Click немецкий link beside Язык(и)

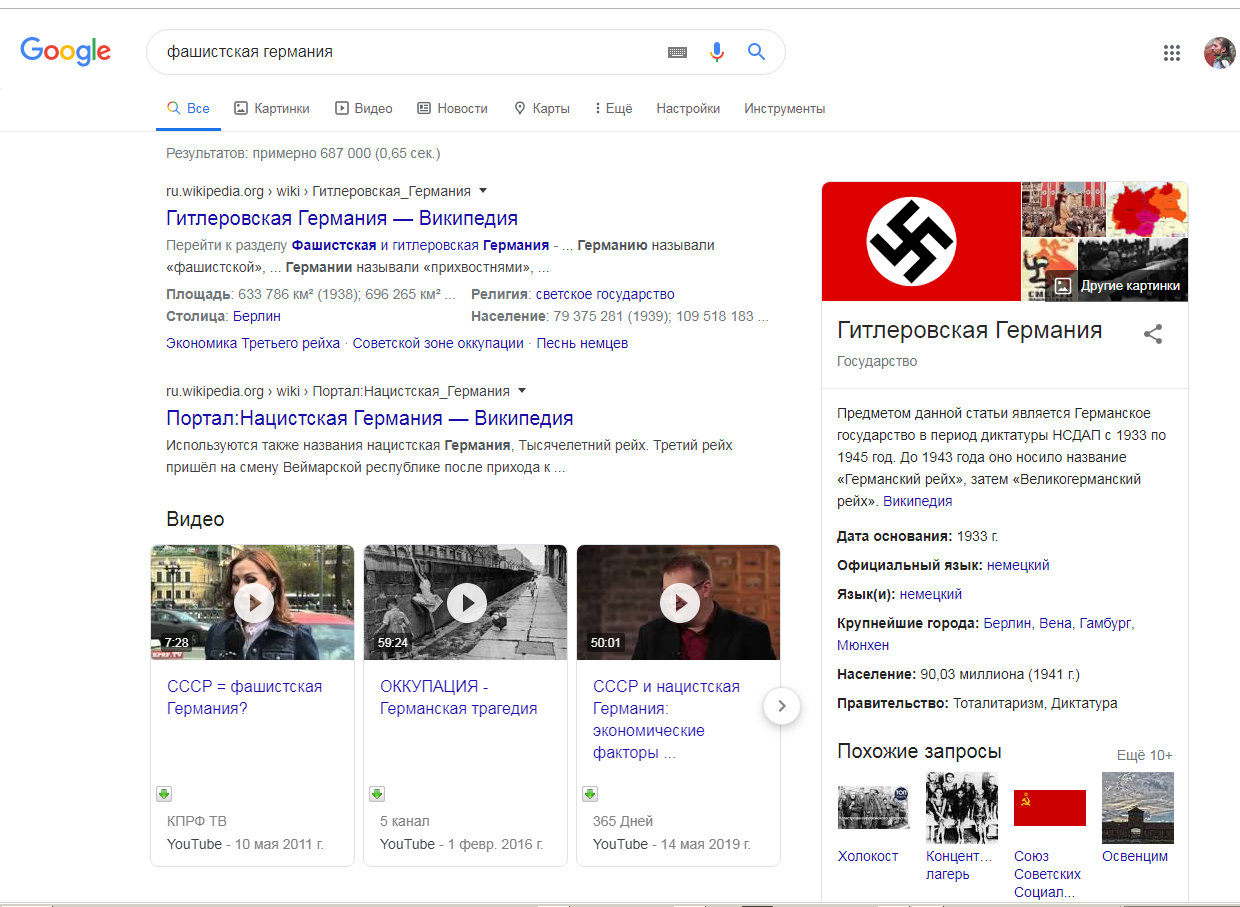coord(931,594)
